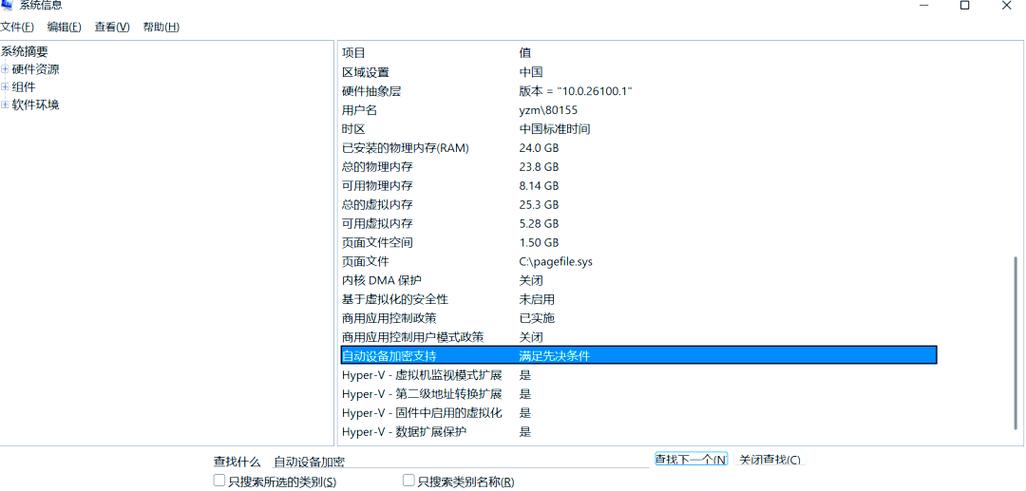
Task: Select the 商用应用控制政策 row
Action: [639, 319]
